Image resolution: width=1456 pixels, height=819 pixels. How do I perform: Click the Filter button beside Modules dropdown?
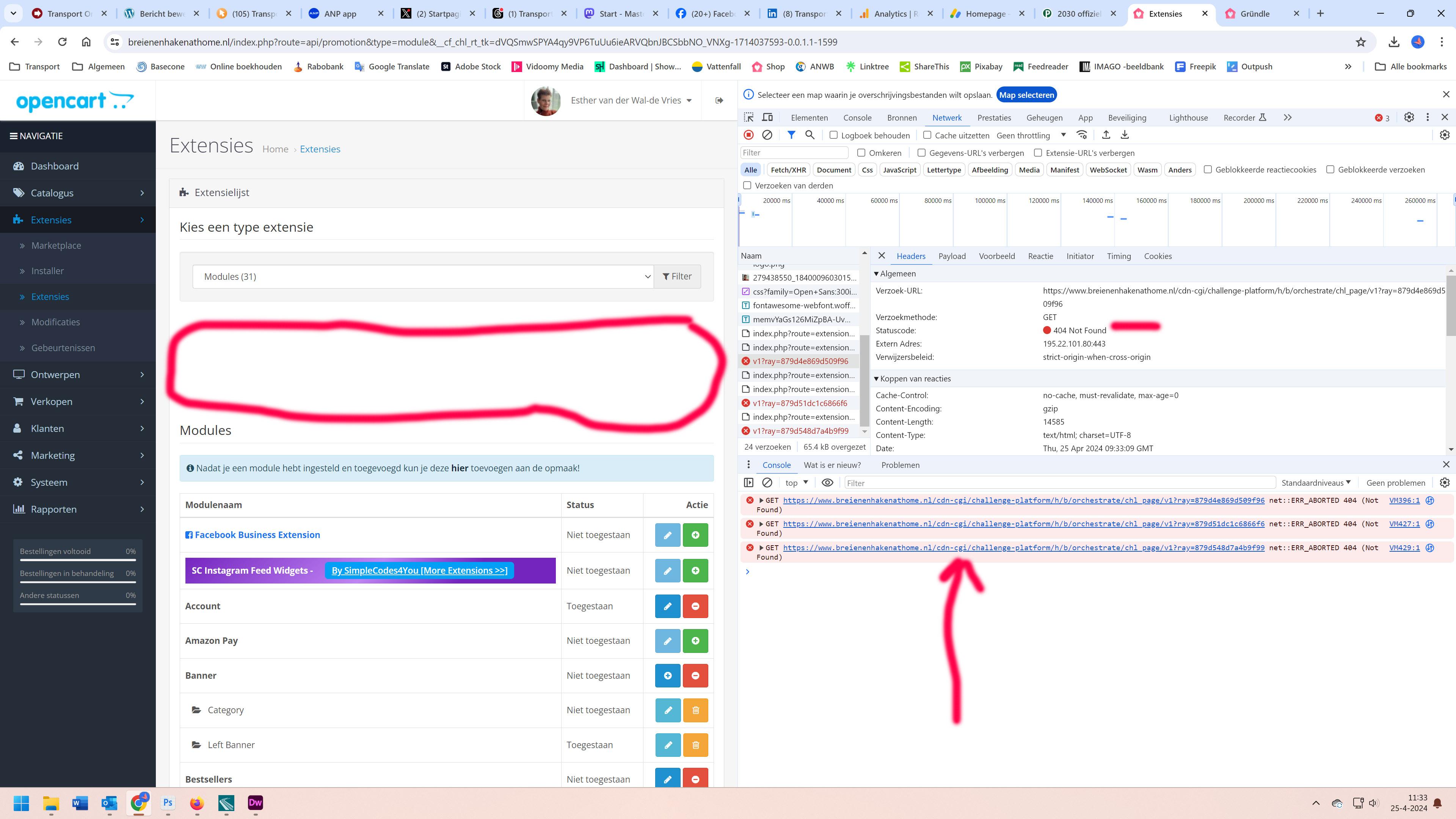(x=677, y=277)
